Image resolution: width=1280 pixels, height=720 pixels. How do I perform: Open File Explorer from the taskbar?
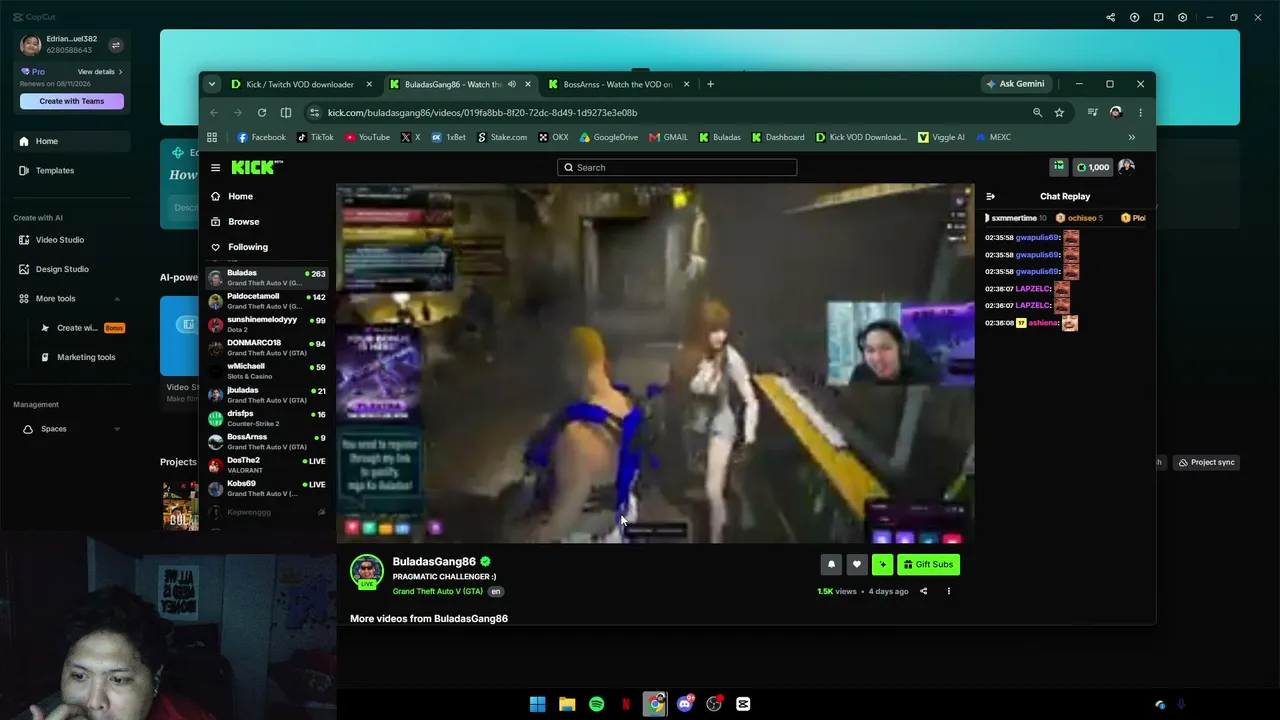[567, 704]
